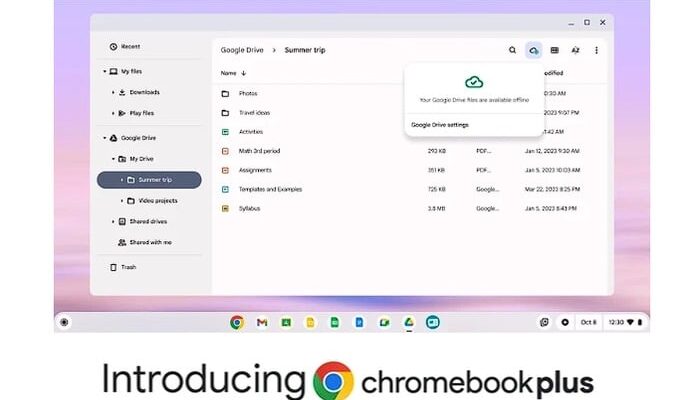Open the search magnifier in the Files toolbar
The width and height of the screenshot is (700, 400).
(x=512, y=50)
